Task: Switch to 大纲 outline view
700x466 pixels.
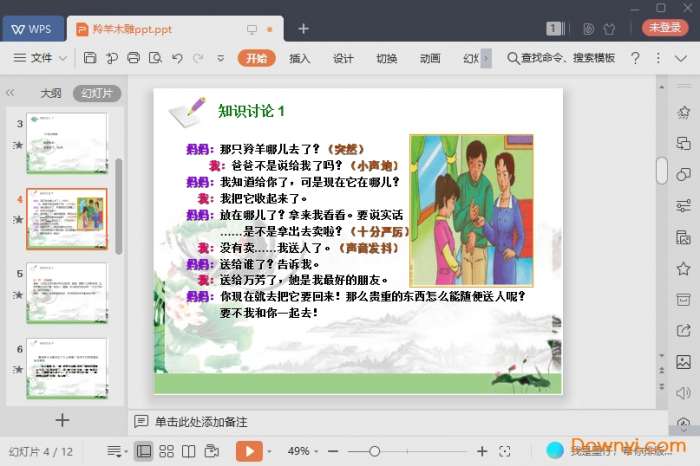Action: (51, 93)
